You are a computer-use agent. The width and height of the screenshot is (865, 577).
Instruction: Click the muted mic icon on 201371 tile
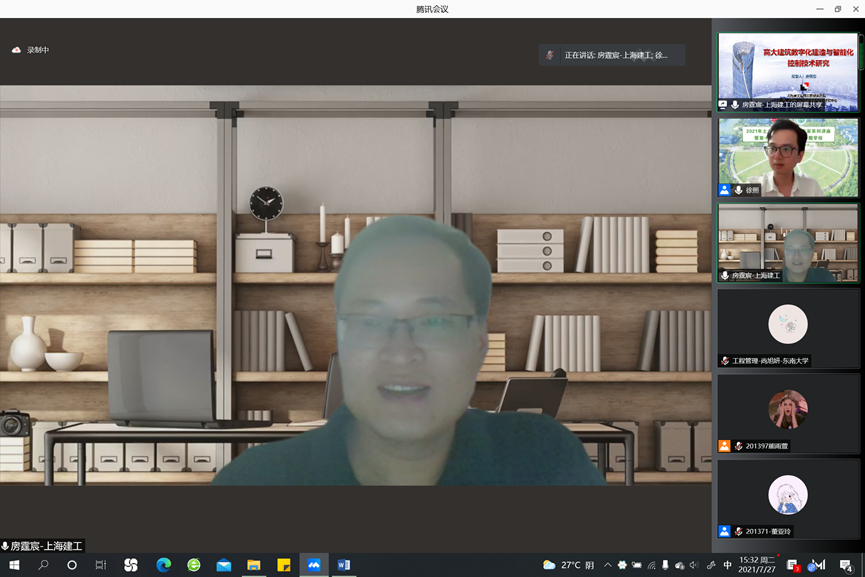(738, 531)
